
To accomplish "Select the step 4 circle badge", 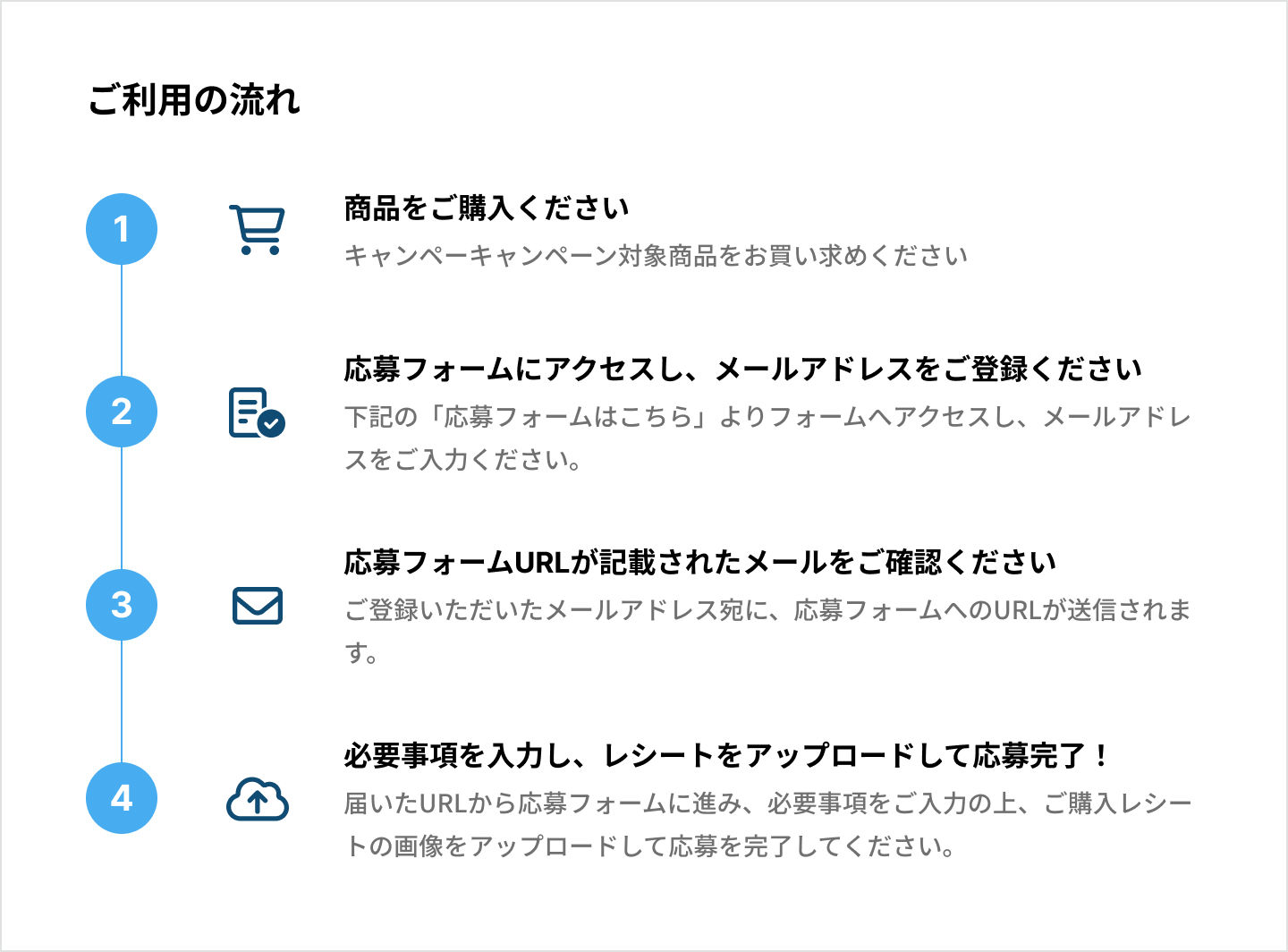I will coord(122,798).
